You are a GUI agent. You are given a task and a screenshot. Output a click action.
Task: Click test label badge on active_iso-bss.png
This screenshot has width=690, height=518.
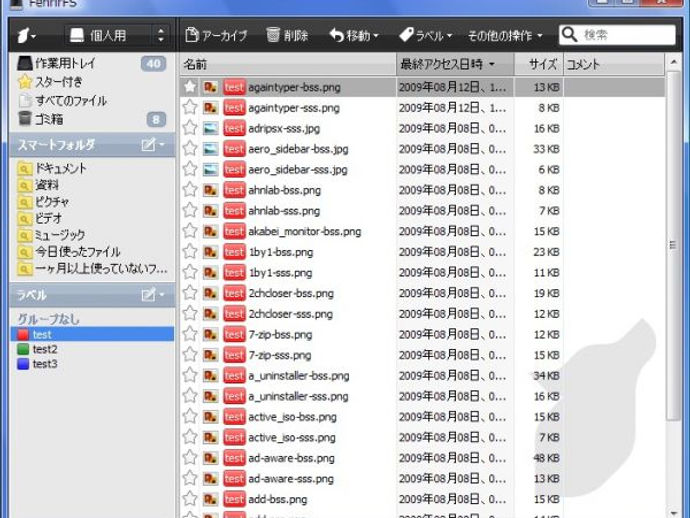[x=234, y=417]
